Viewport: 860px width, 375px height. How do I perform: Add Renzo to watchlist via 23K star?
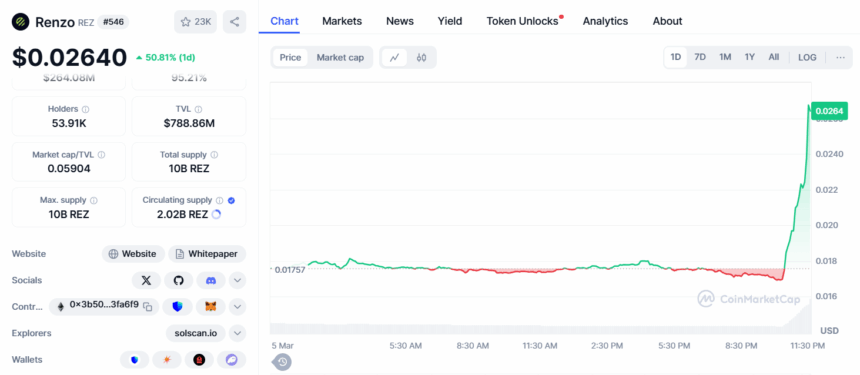pyautogui.click(x=196, y=22)
